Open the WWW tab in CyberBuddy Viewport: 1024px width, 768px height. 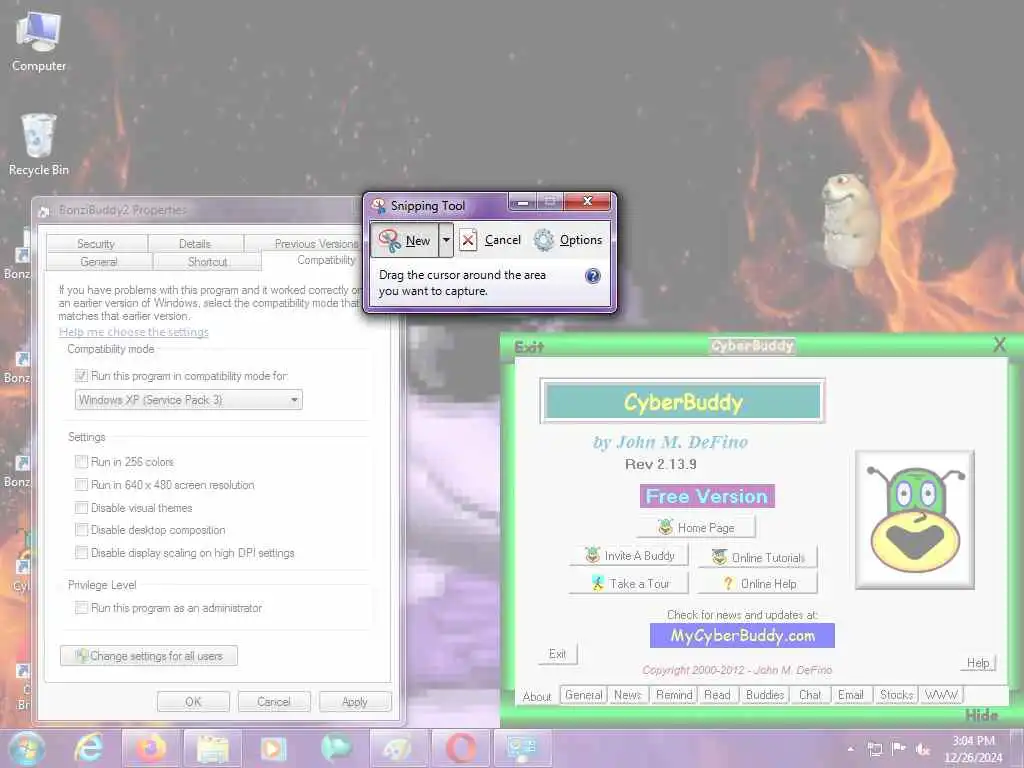941,695
